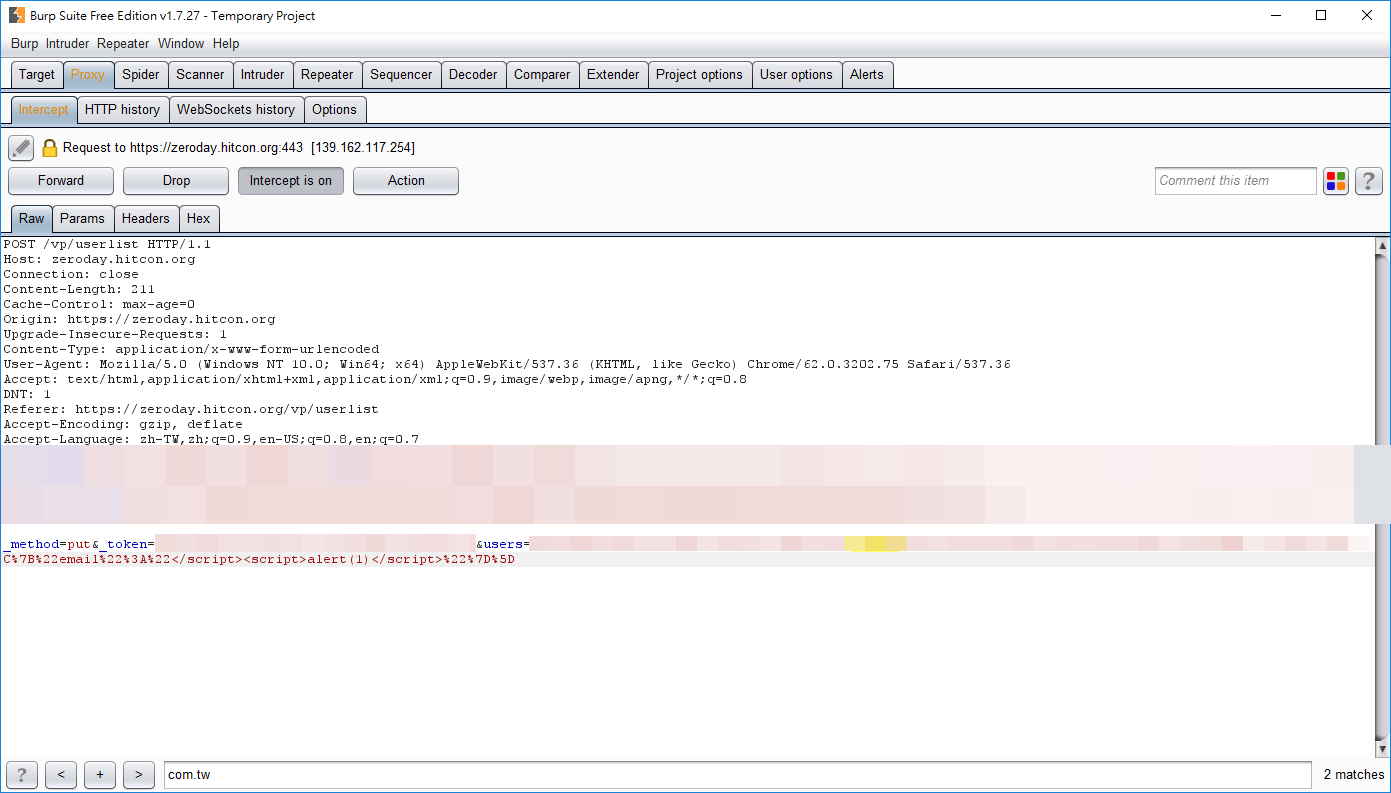Click the Burp Suite logo icon

(x=17, y=15)
